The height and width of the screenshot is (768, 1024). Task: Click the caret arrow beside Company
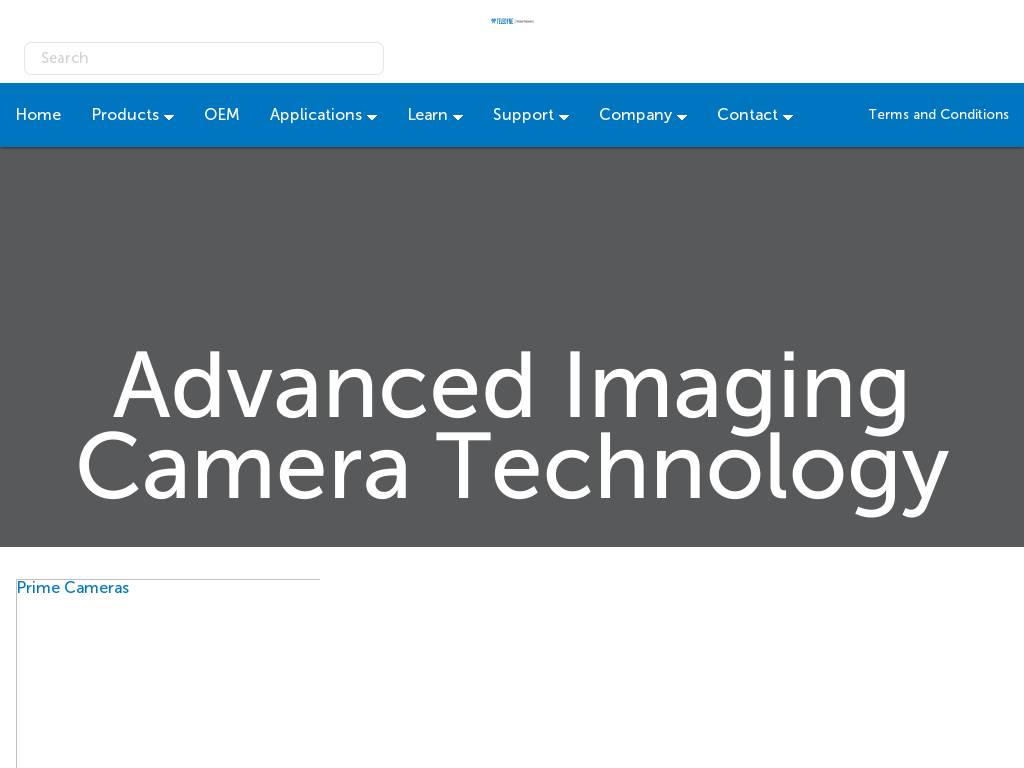click(682, 117)
